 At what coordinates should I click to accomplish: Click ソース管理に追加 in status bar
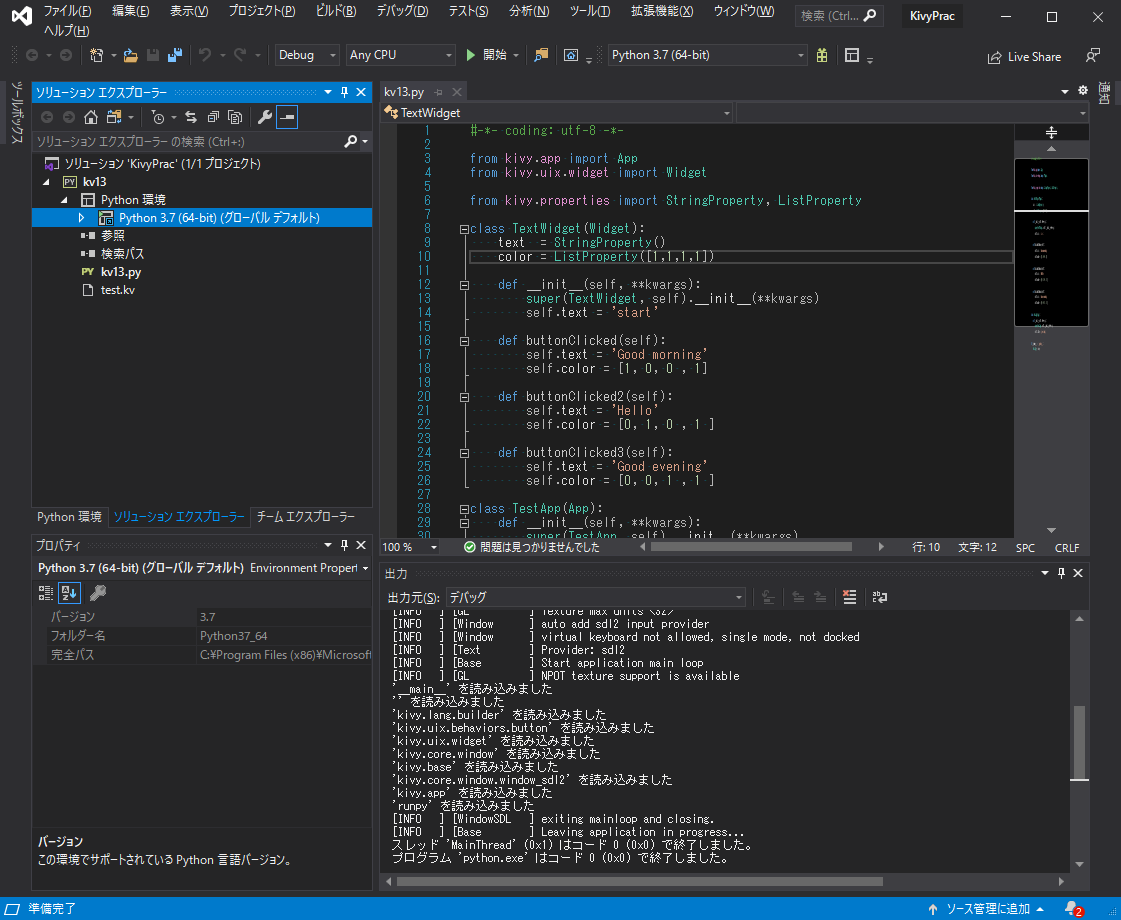[x=987, y=909]
